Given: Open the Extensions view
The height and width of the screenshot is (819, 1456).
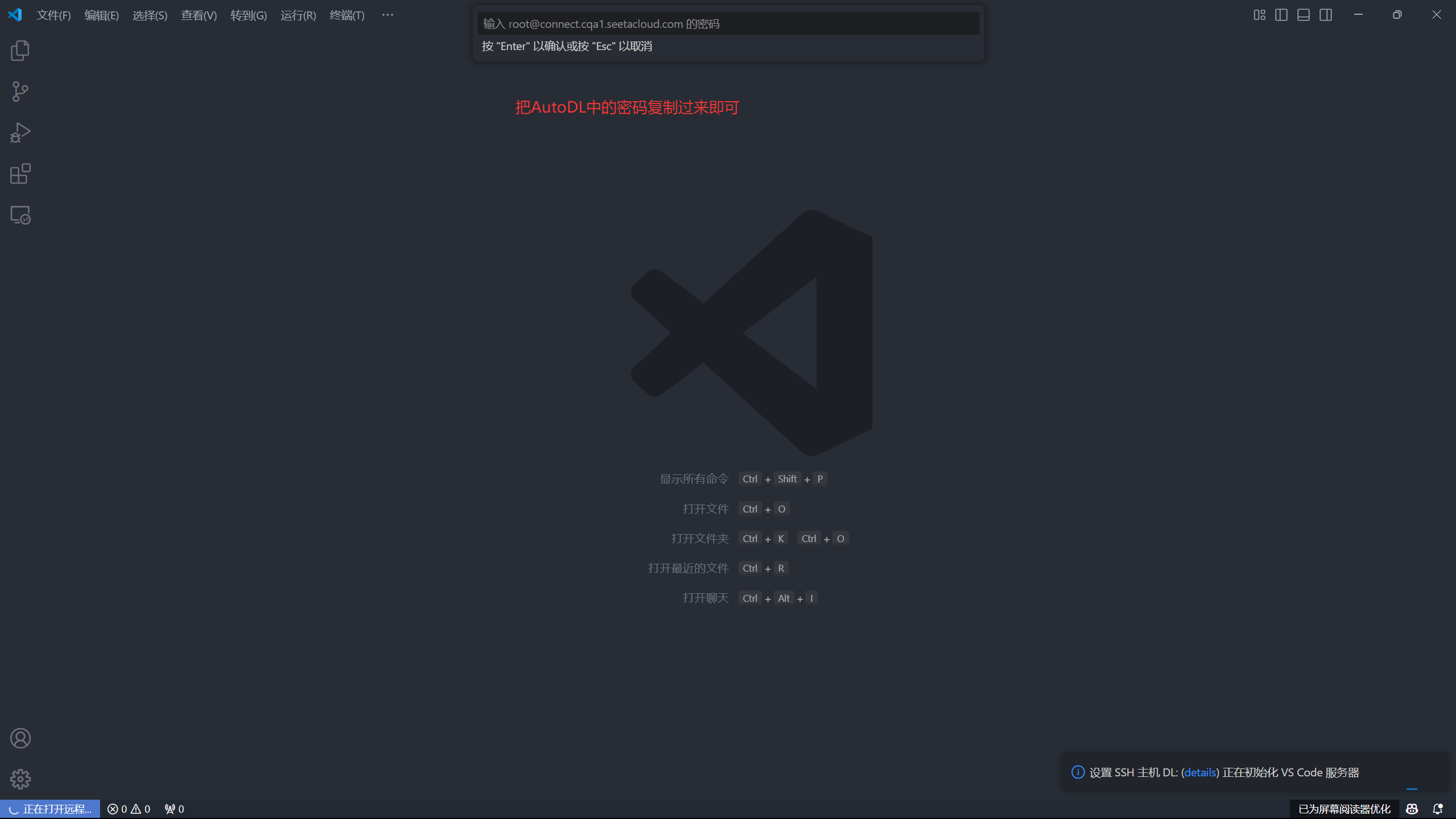Looking at the screenshot, I should pyautogui.click(x=20, y=173).
